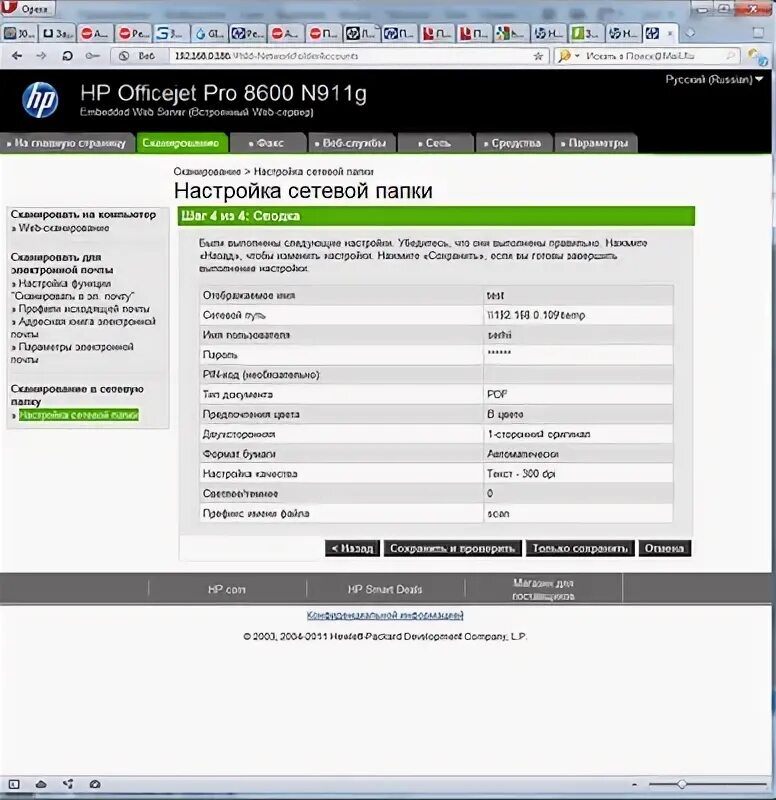Click the browser address field
This screenshot has width=776, height=800.
[x=352, y=56]
